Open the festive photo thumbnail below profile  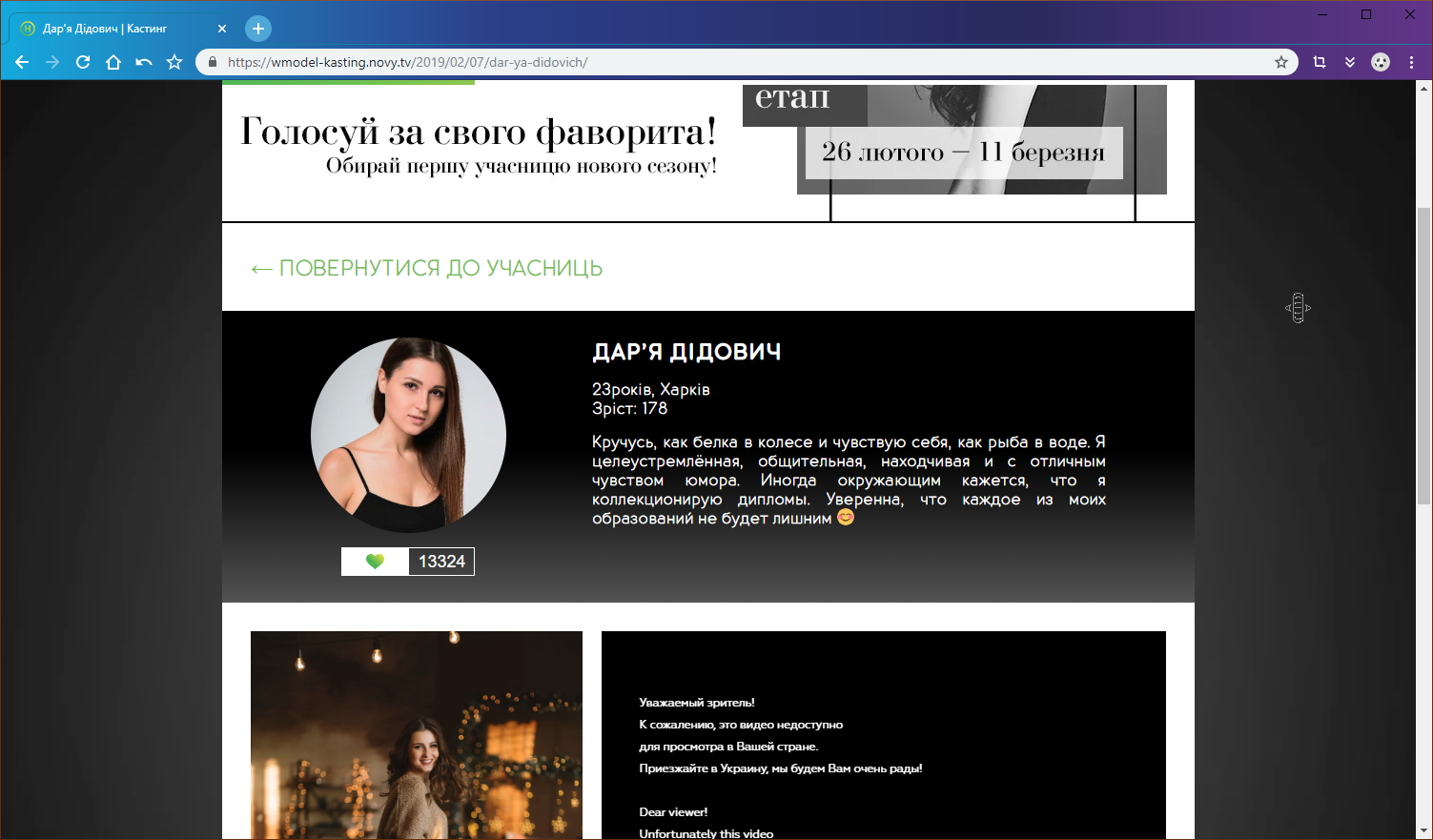point(417,735)
